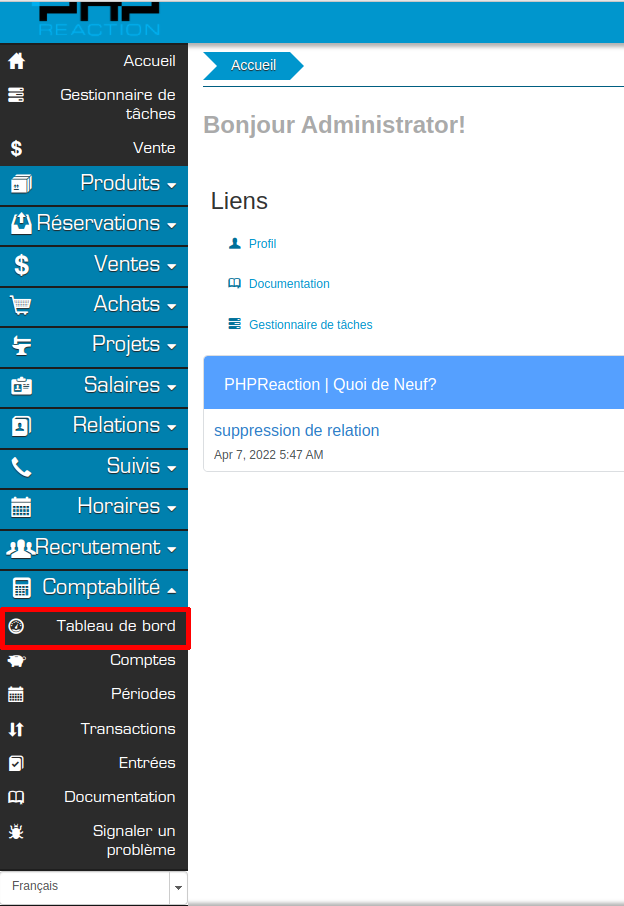The width and height of the screenshot is (624, 906).
Task: Click the Gestionnaire de tâches link under Liens
Action: [310, 325]
